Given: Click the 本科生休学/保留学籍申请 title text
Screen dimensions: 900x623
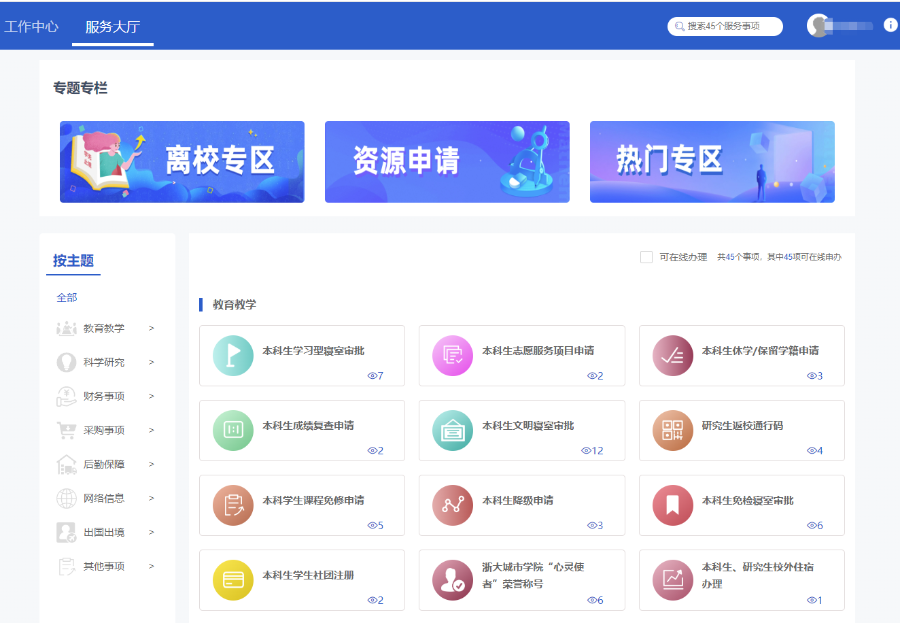Looking at the screenshot, I should (761, 351).
